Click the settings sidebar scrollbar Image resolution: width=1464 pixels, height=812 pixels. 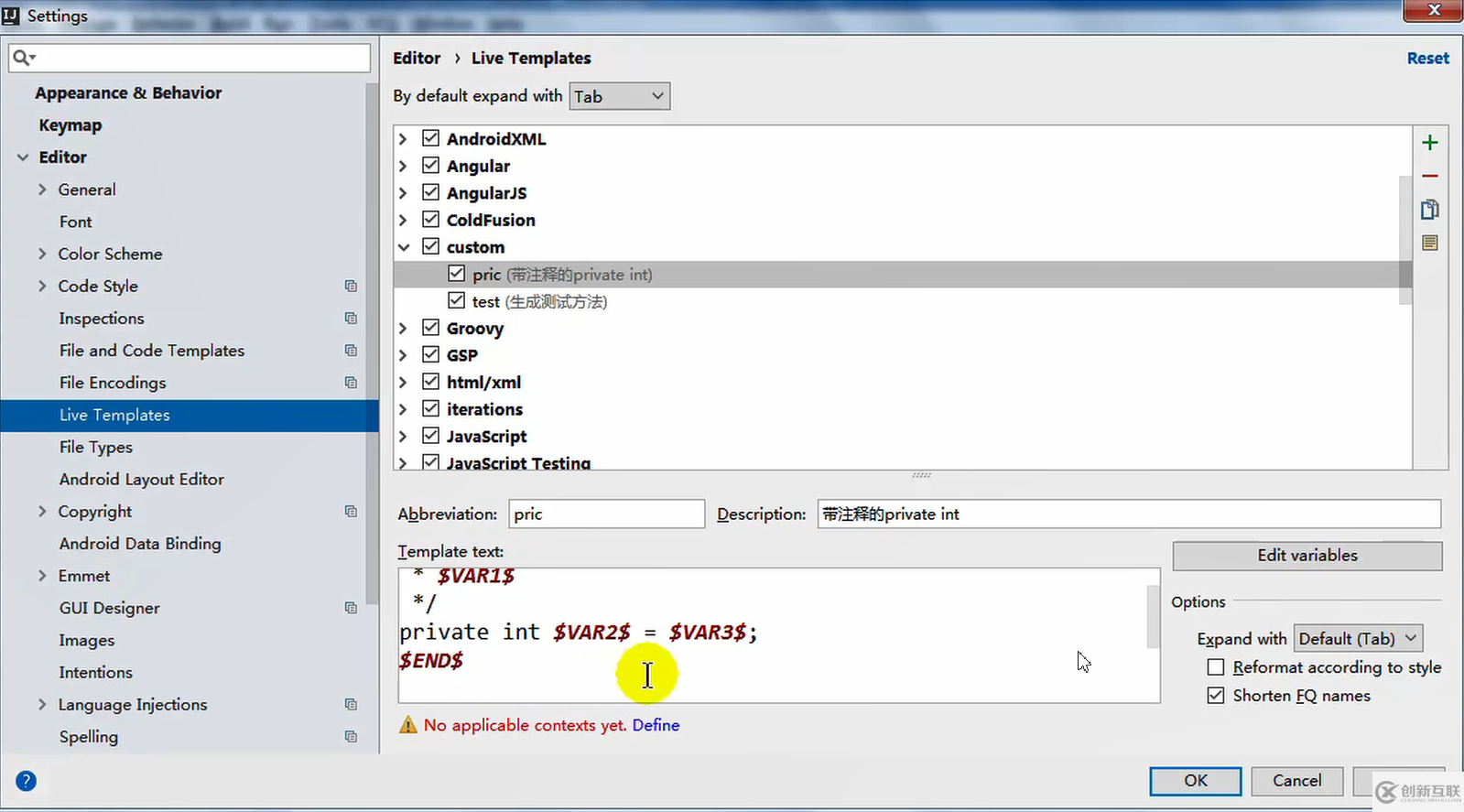372,343
